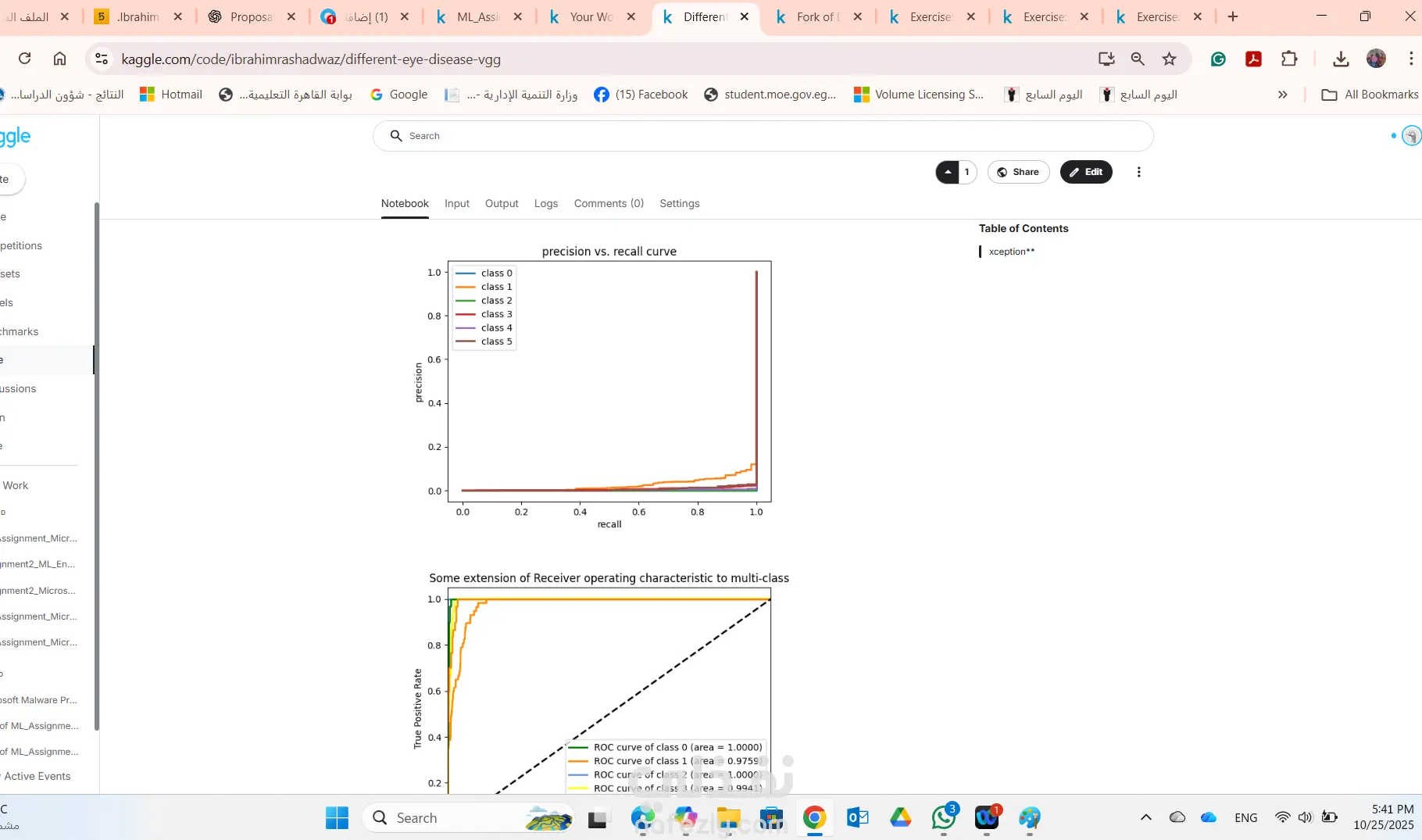
Task: Open Active Events in the sidebar
Action: (37, 776)
